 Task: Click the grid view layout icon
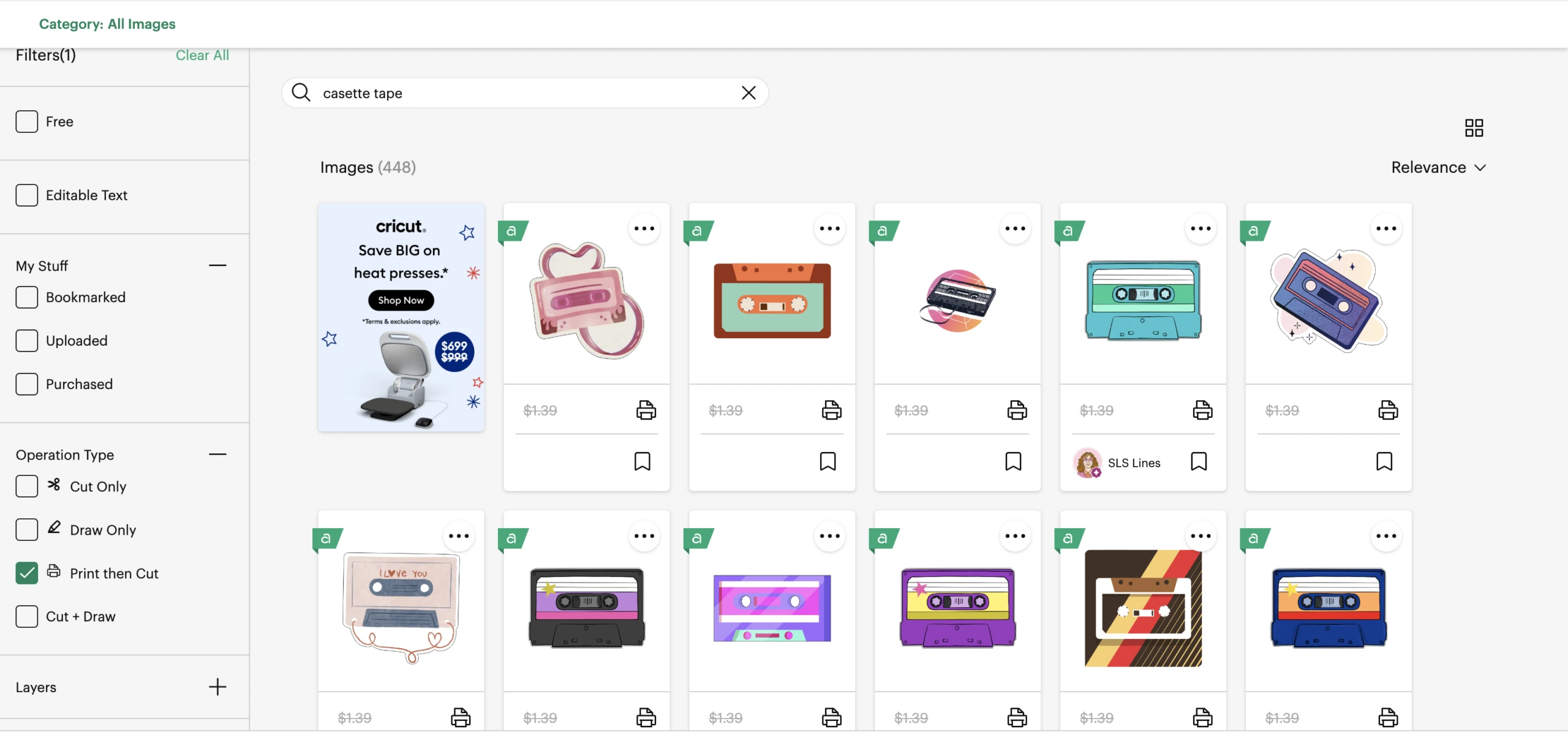1474,128
